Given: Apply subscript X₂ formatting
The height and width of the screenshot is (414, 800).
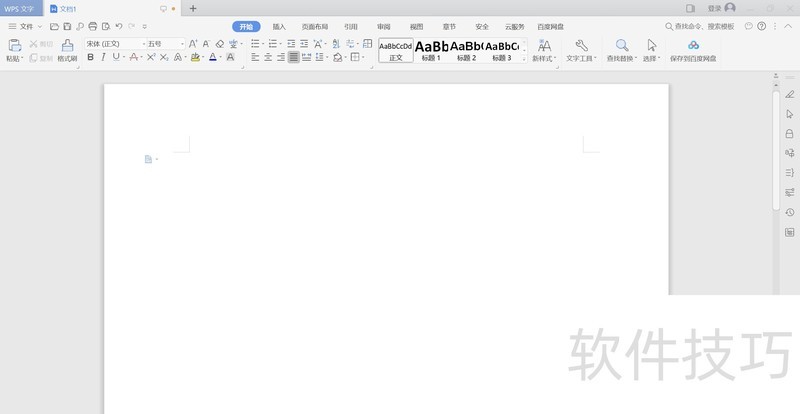Looking at the screenshot, I should click(164, 57).
